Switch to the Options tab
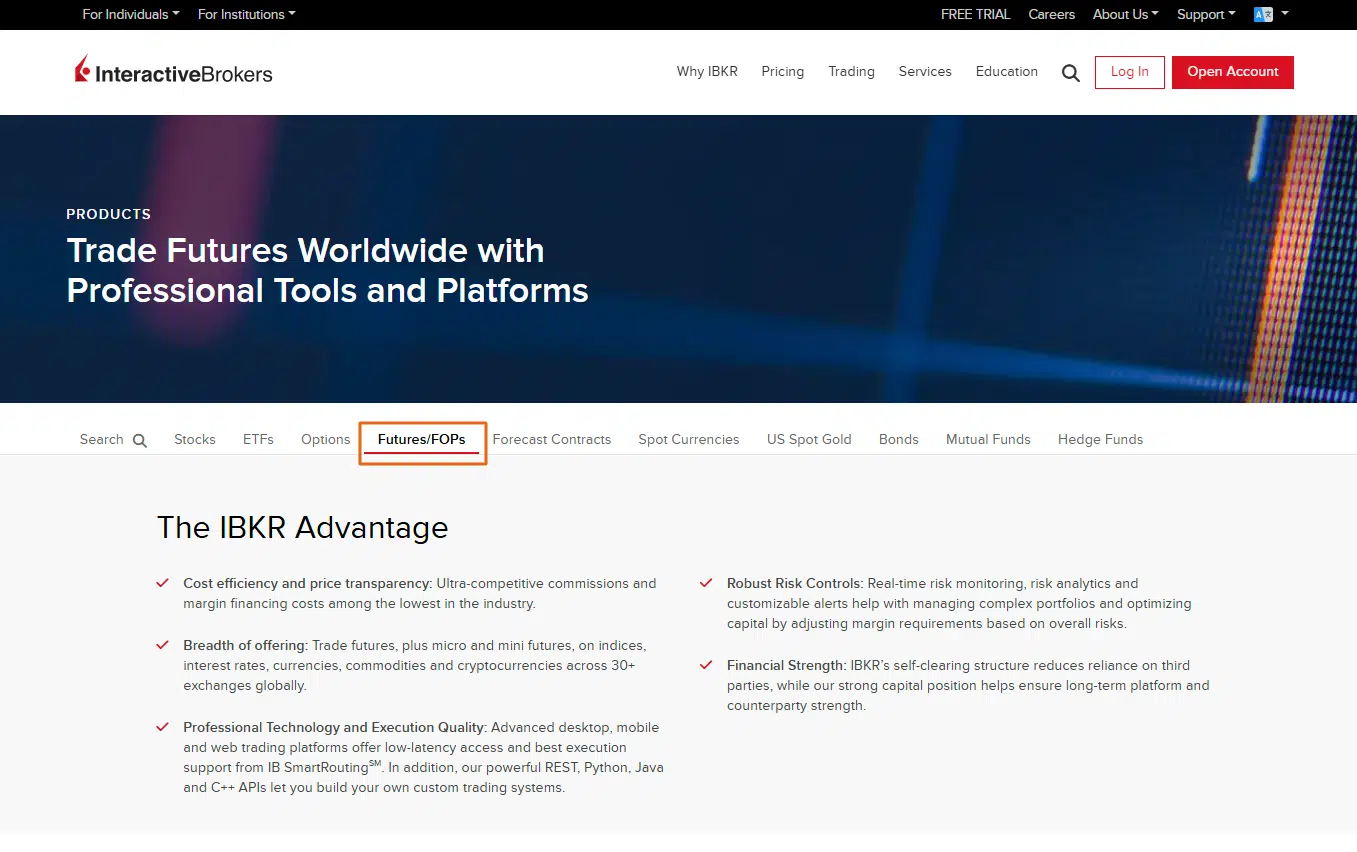Image resolution: width=1357 pixels, height=852 pixels. click(x=325, y=439)
